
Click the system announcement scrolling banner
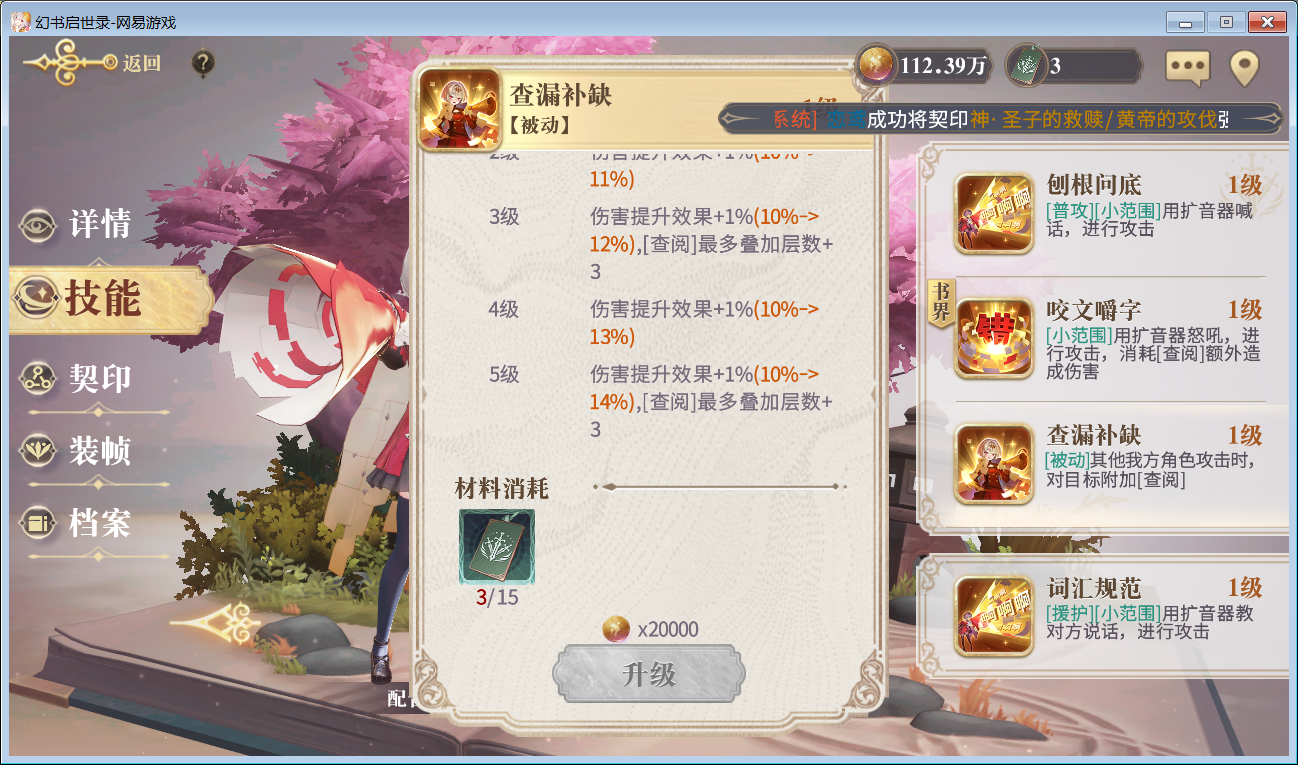pyautogui.click(x=1000, y=119)
